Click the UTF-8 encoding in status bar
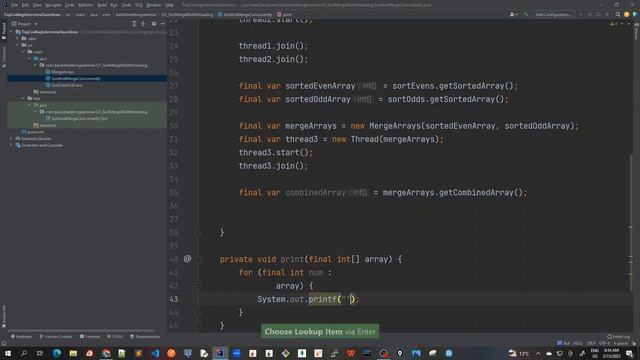The width and height of the screenshot is (640, 360). (x=605, y=343)
